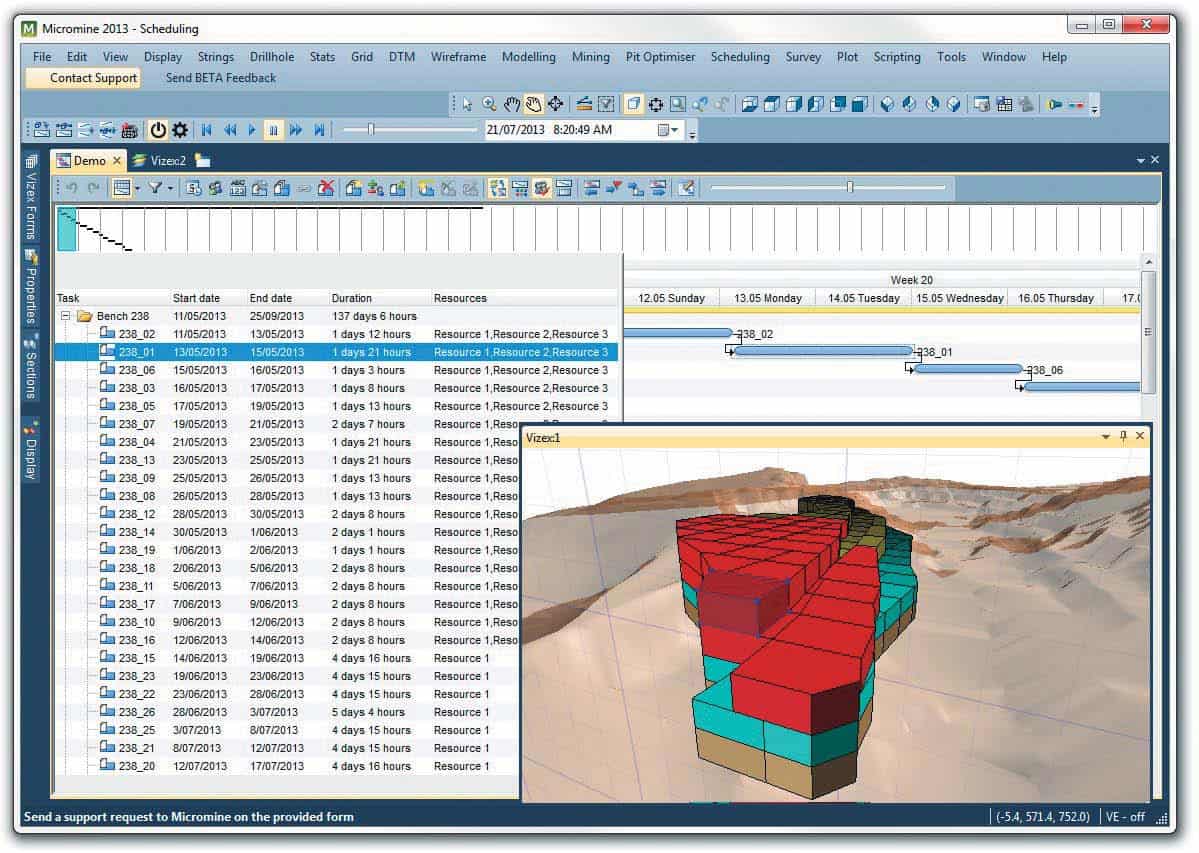Click the power icon in playback toolbar
The width and height of the screenshot is (1199, 853).
pyautogui.click(x=160, y=129)
